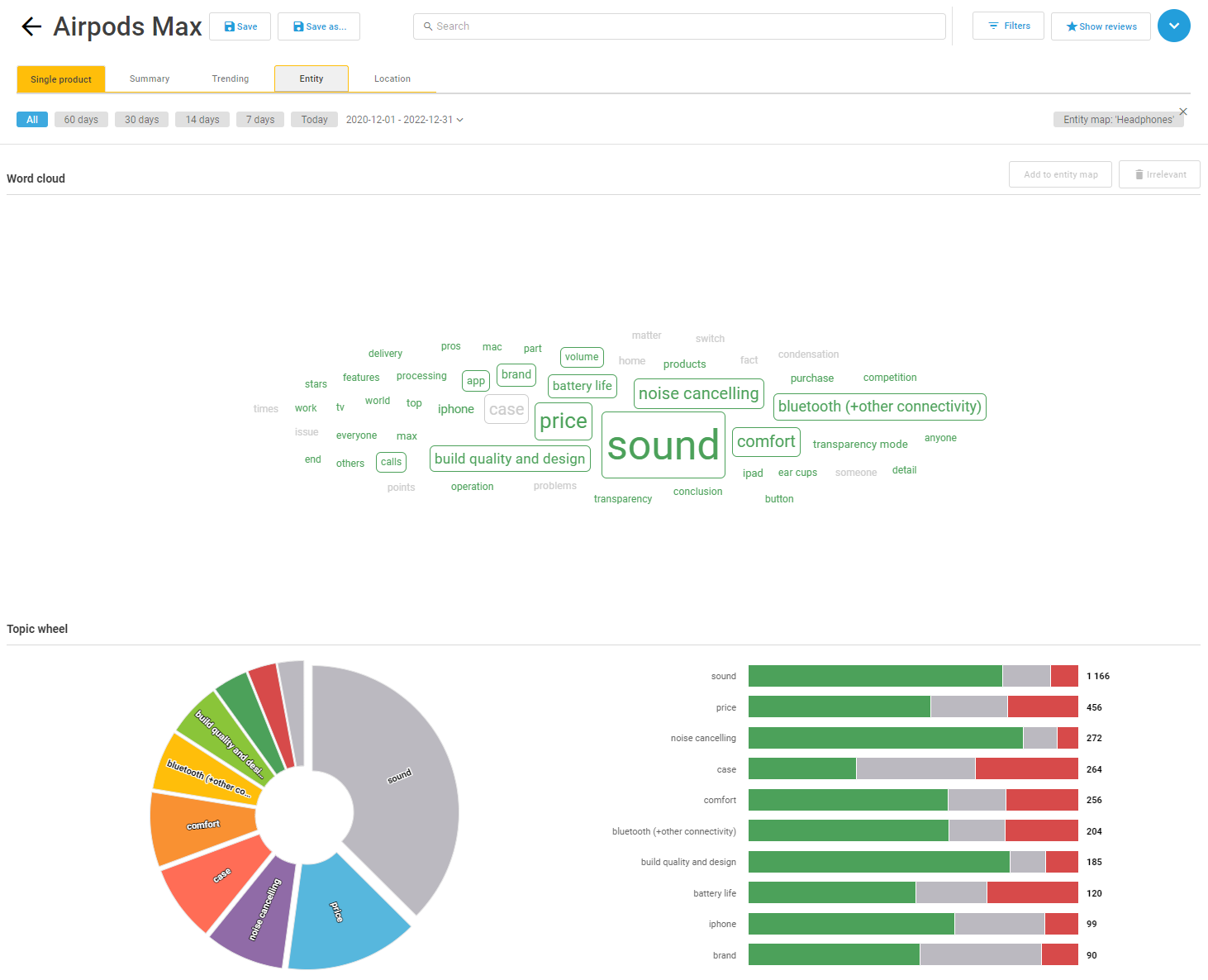Select the 7 days range
The height and width of the screenshot is (980, 1208).
click(x=260, y=120)
